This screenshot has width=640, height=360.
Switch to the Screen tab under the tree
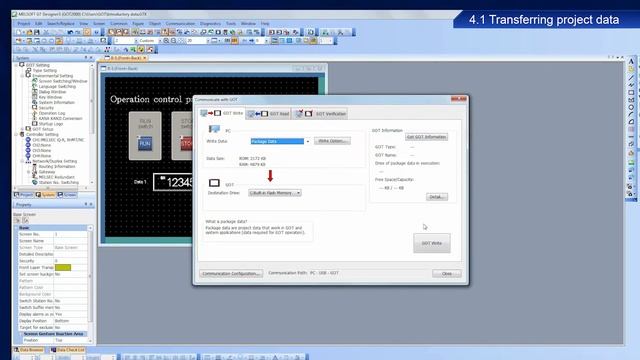67,195
